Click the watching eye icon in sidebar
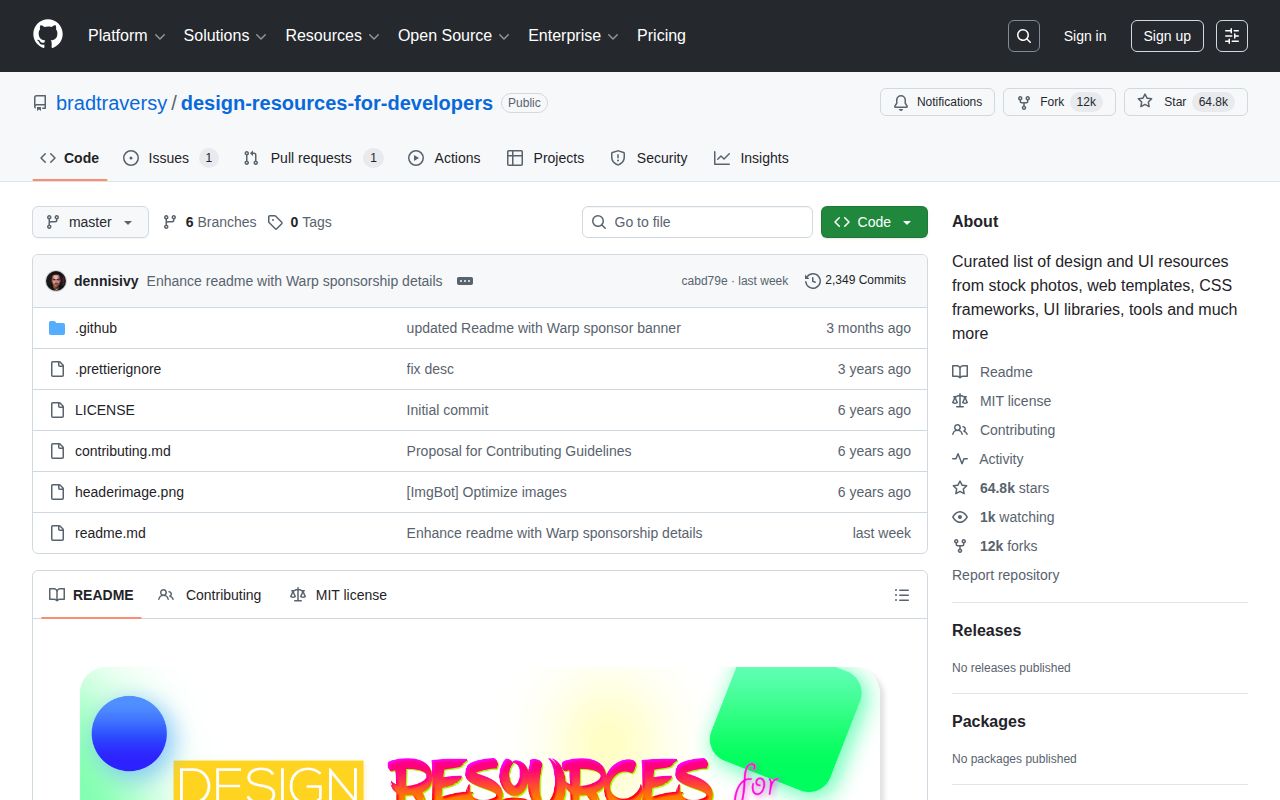Screen dimensions: 1280x800 coord(960,517)
